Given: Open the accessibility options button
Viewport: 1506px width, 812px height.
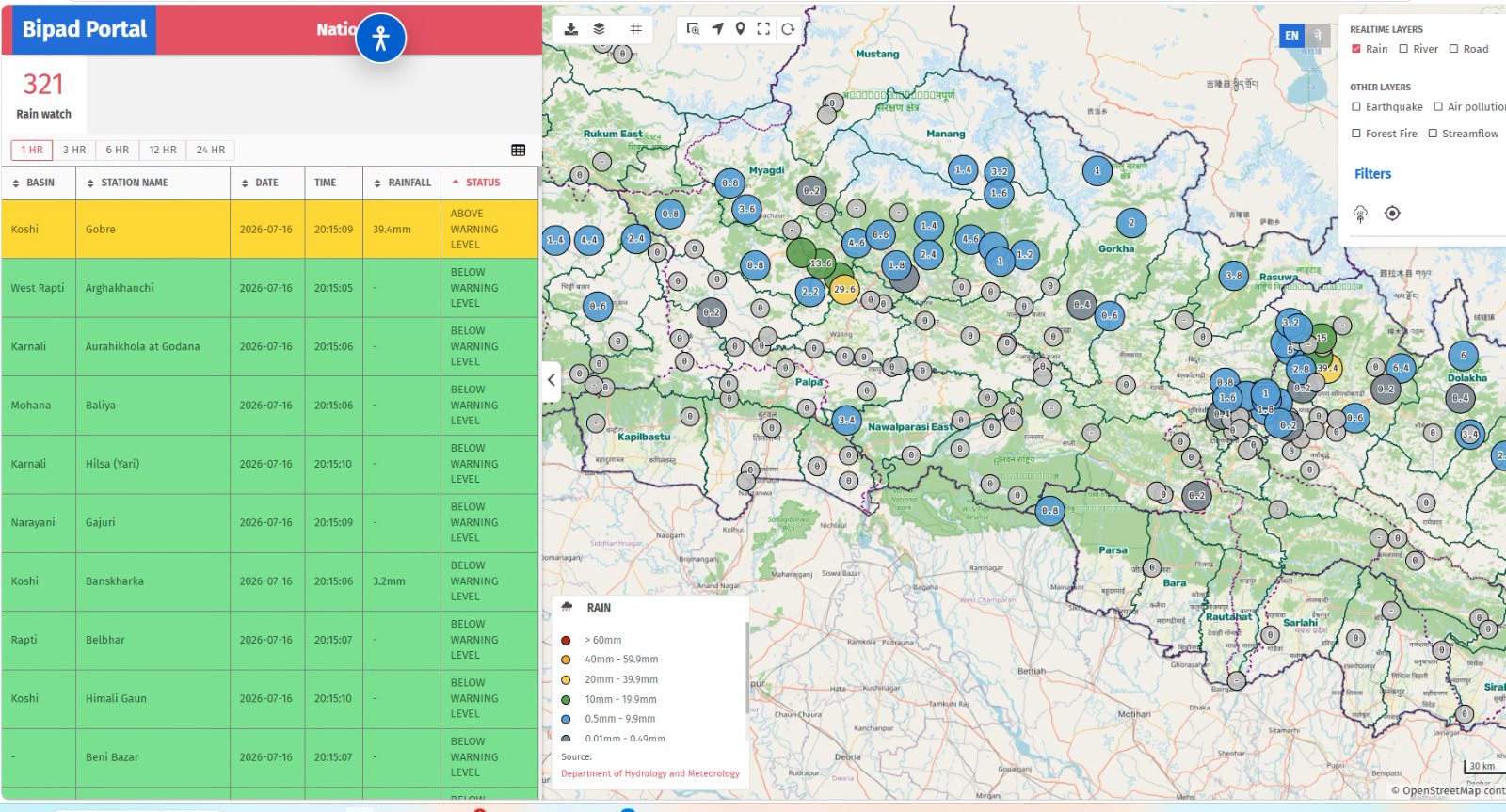Looking at the screenshot, I should coord(381,39).
